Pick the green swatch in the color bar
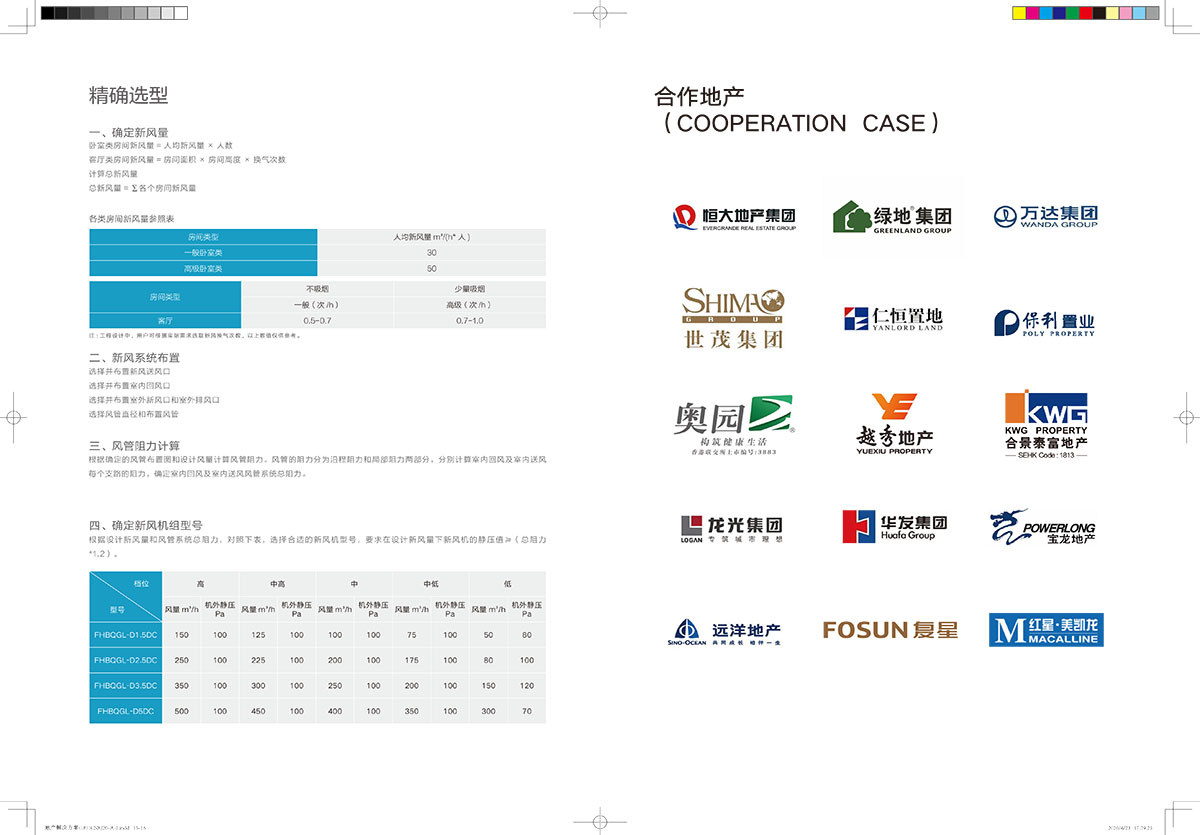This screenshot has height=835, width=1200. [x=1072, y=13]
